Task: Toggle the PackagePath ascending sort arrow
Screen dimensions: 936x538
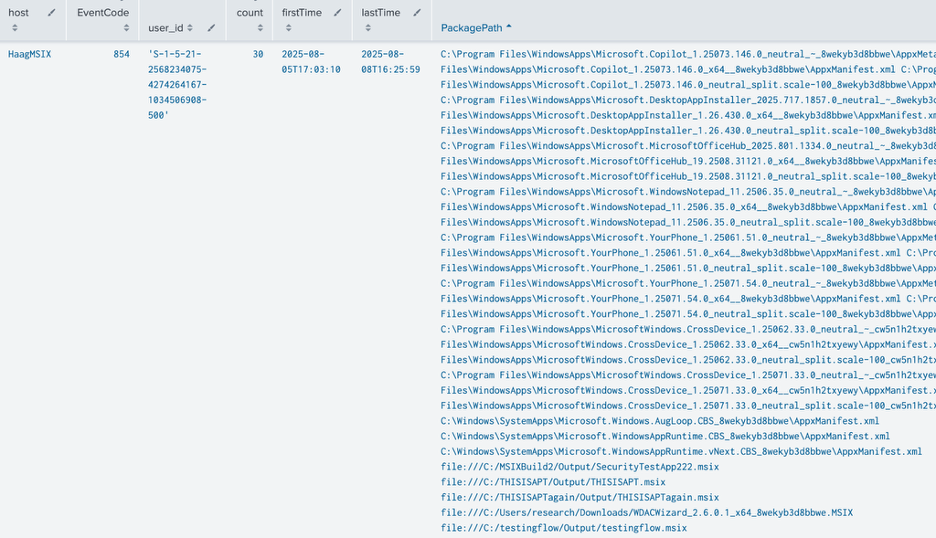Action: (x=509, y=27)
